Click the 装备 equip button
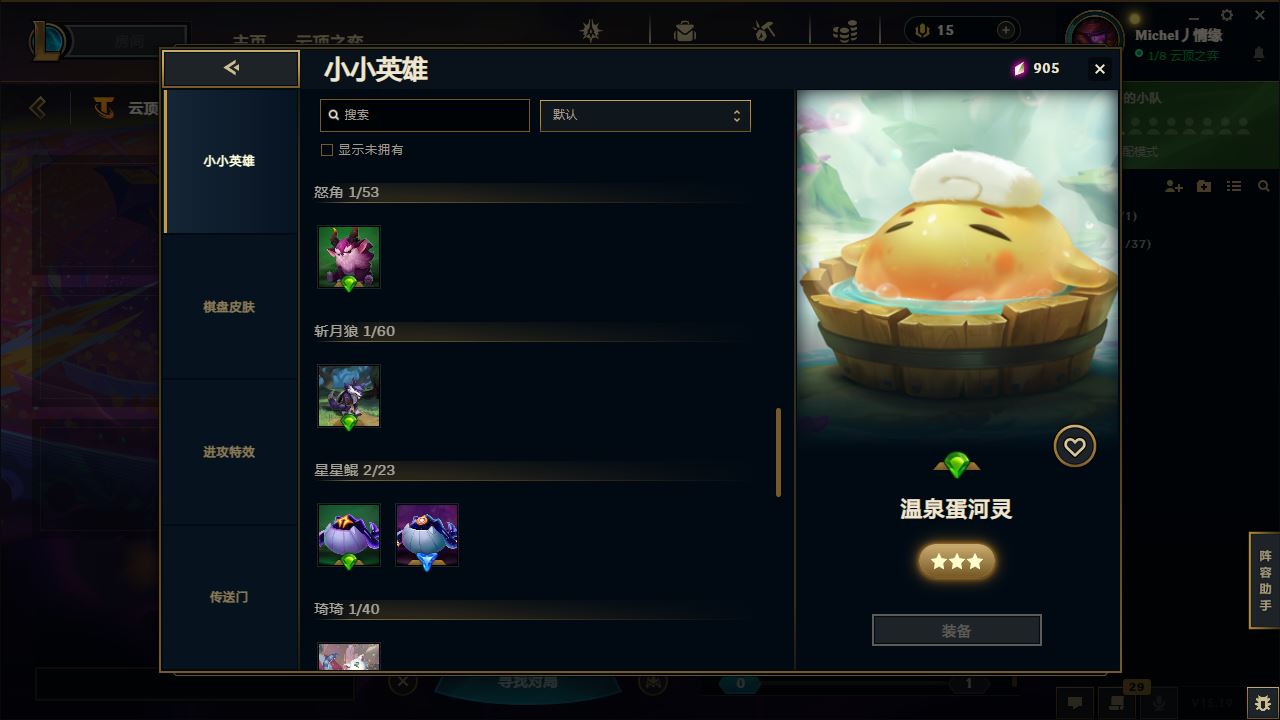This screenshot has height=720, width=1280. coord(957,631)
